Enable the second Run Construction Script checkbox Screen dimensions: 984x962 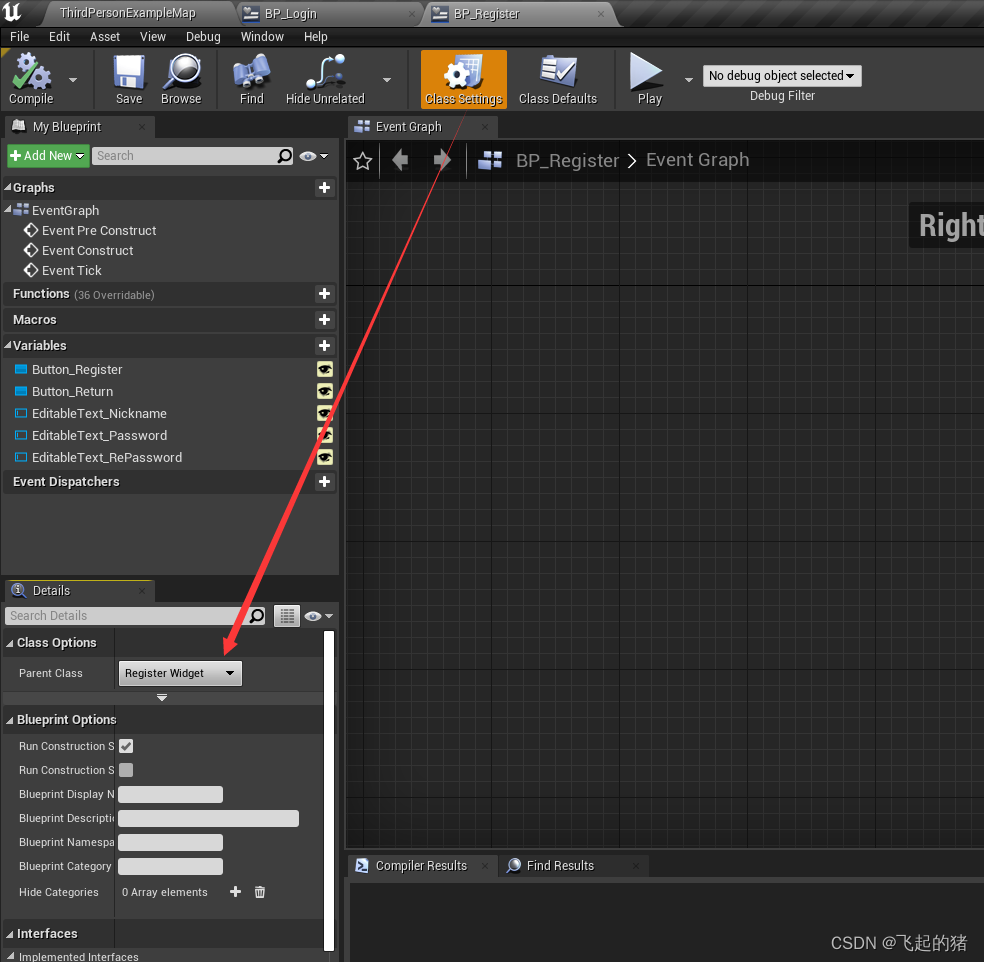coord(126,770)
